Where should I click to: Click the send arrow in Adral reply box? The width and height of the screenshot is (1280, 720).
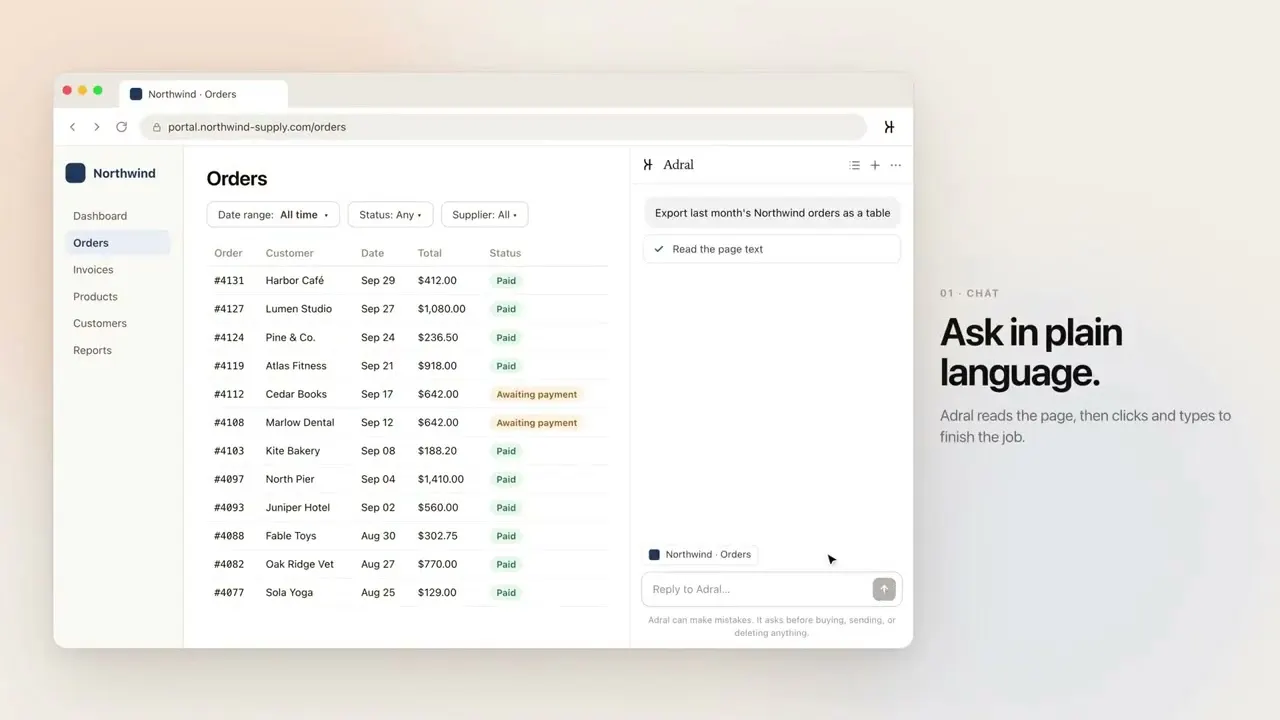[x=884, y=589]
